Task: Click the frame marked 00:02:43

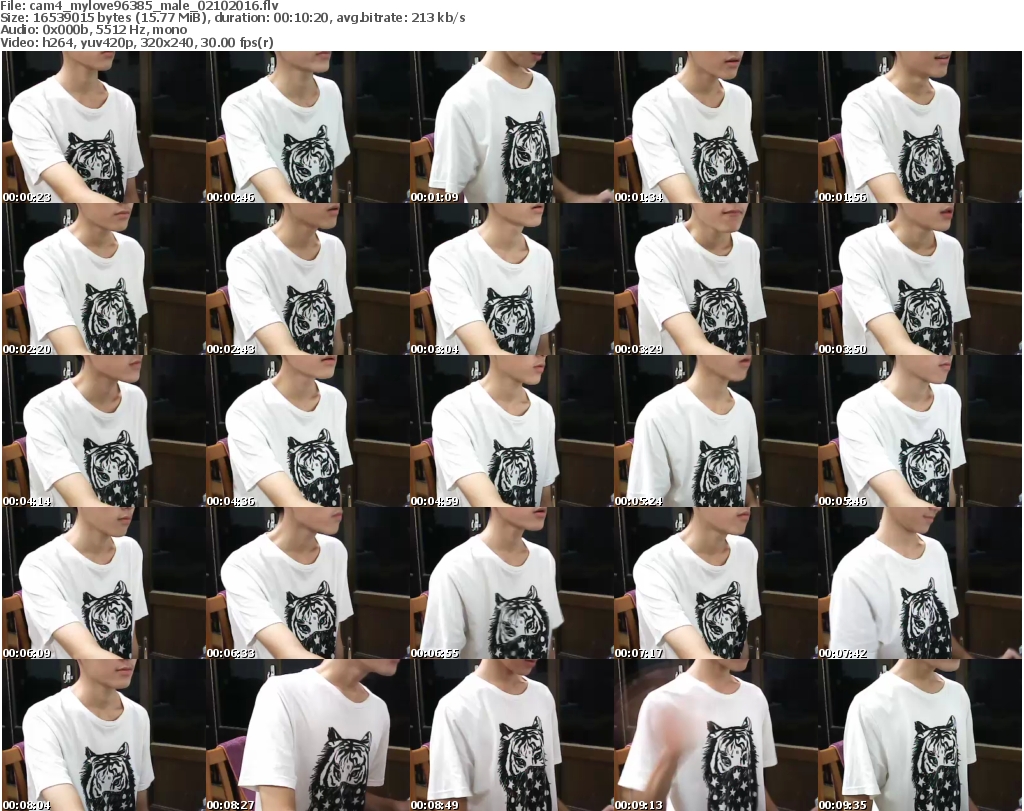Action: click(308, 279)
